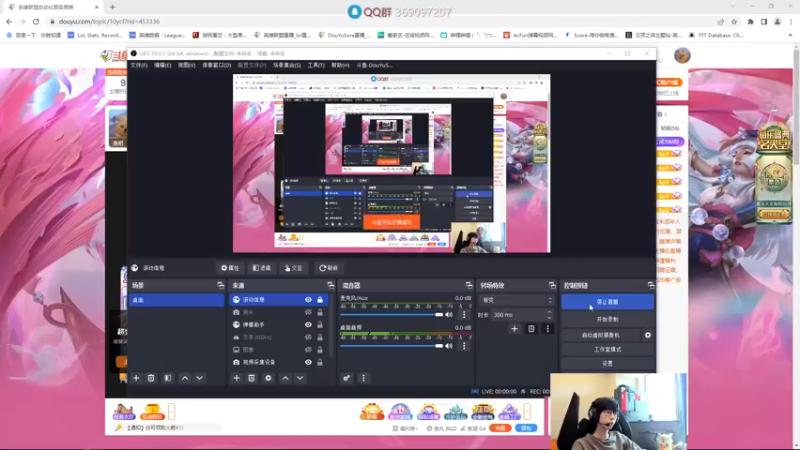This screenshot has width=800, height=450.
Task: Delete transition using trash icon
Action: click(x=531, y=329)
